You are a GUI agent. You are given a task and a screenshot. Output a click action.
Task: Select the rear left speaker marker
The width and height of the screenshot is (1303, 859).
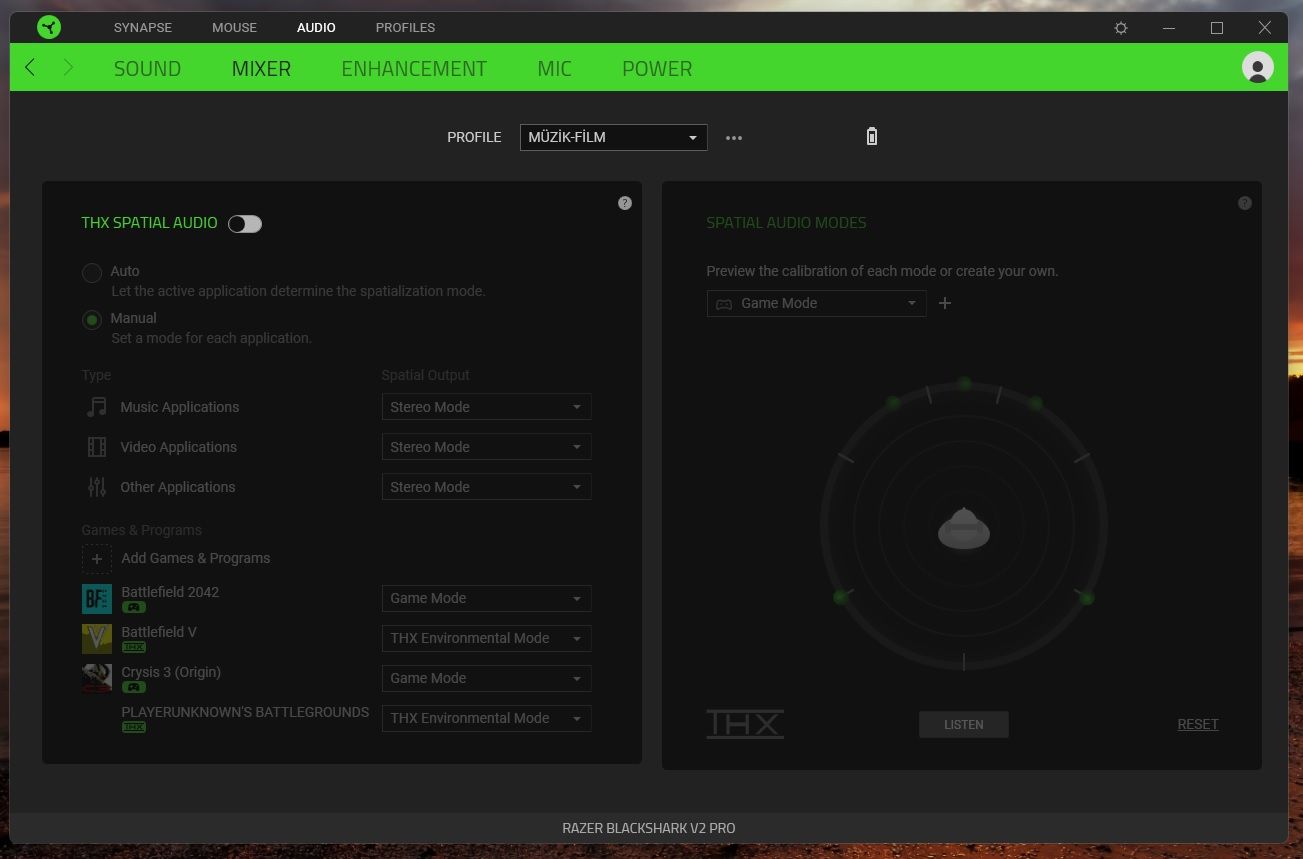click(x=840, y=597)
